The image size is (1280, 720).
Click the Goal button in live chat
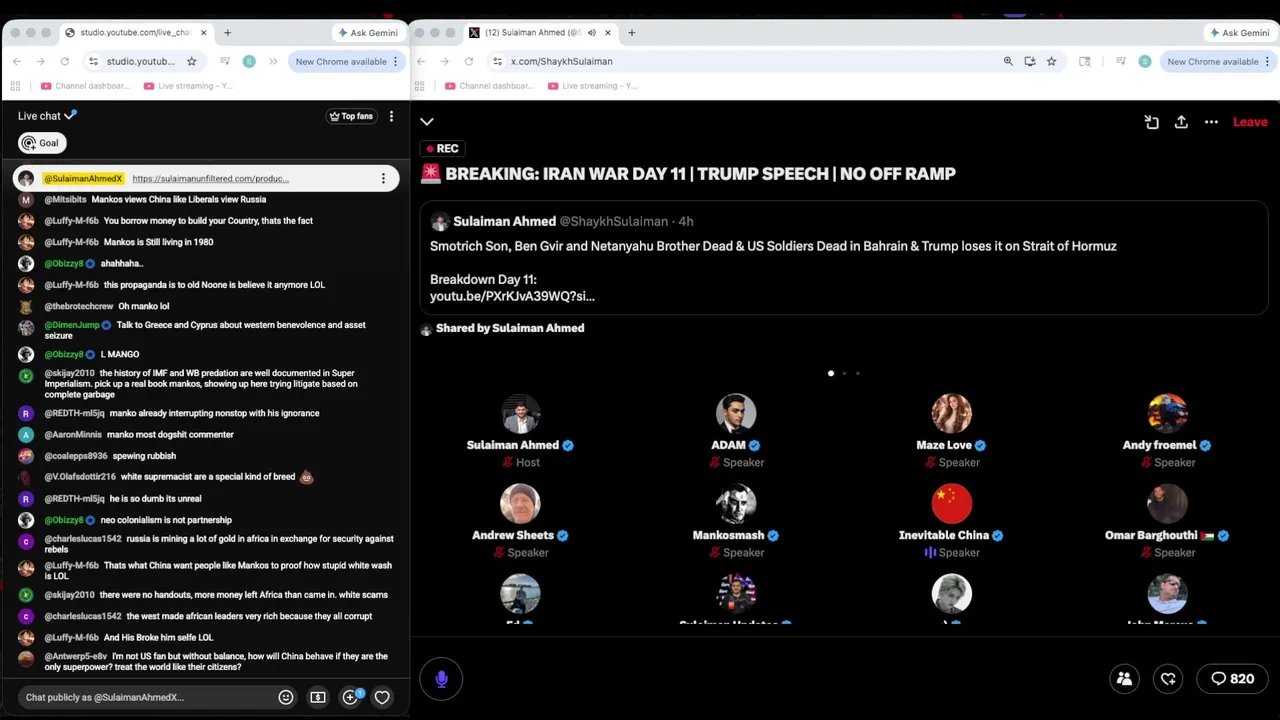[42, 143]
